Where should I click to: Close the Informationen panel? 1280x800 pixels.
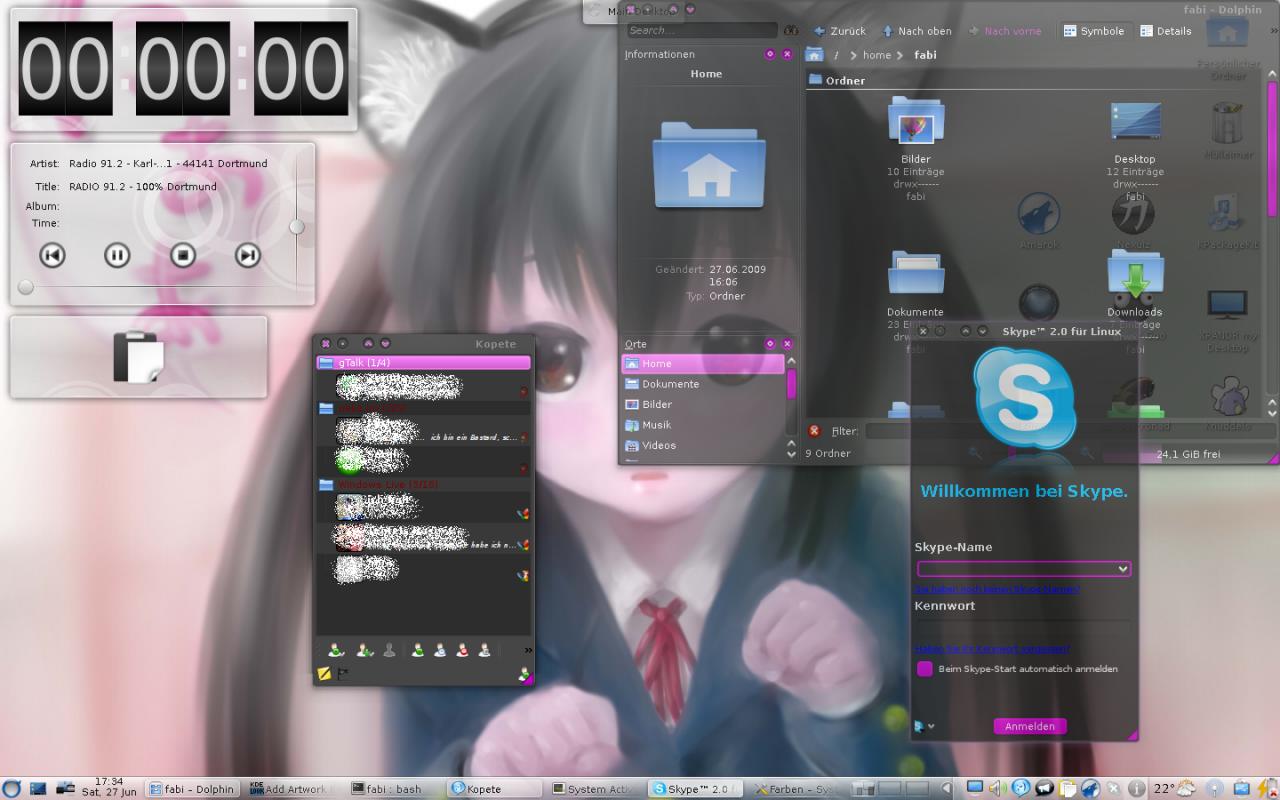click(787, 54)
